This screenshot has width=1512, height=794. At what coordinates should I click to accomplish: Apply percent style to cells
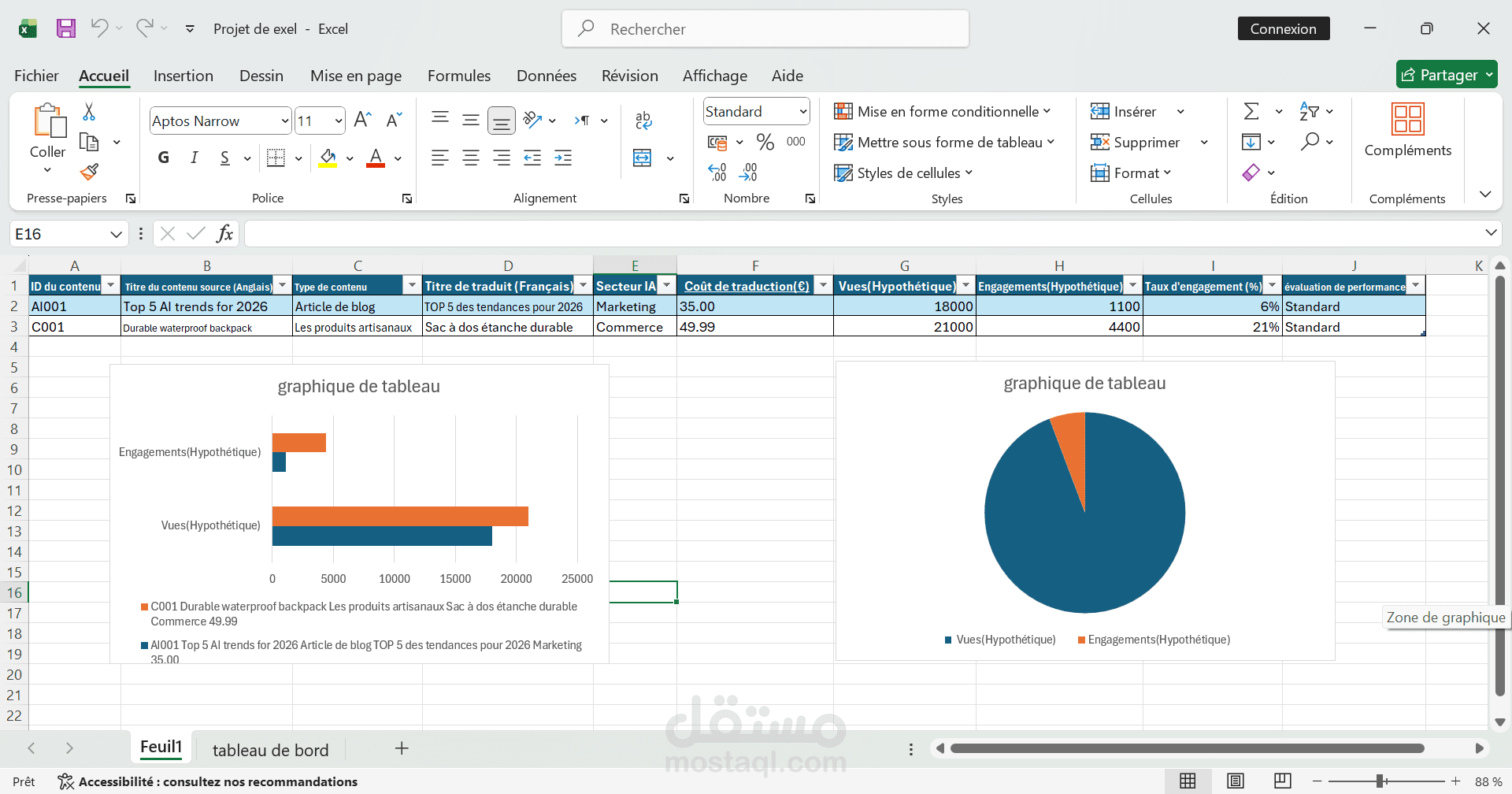(765, 142)
